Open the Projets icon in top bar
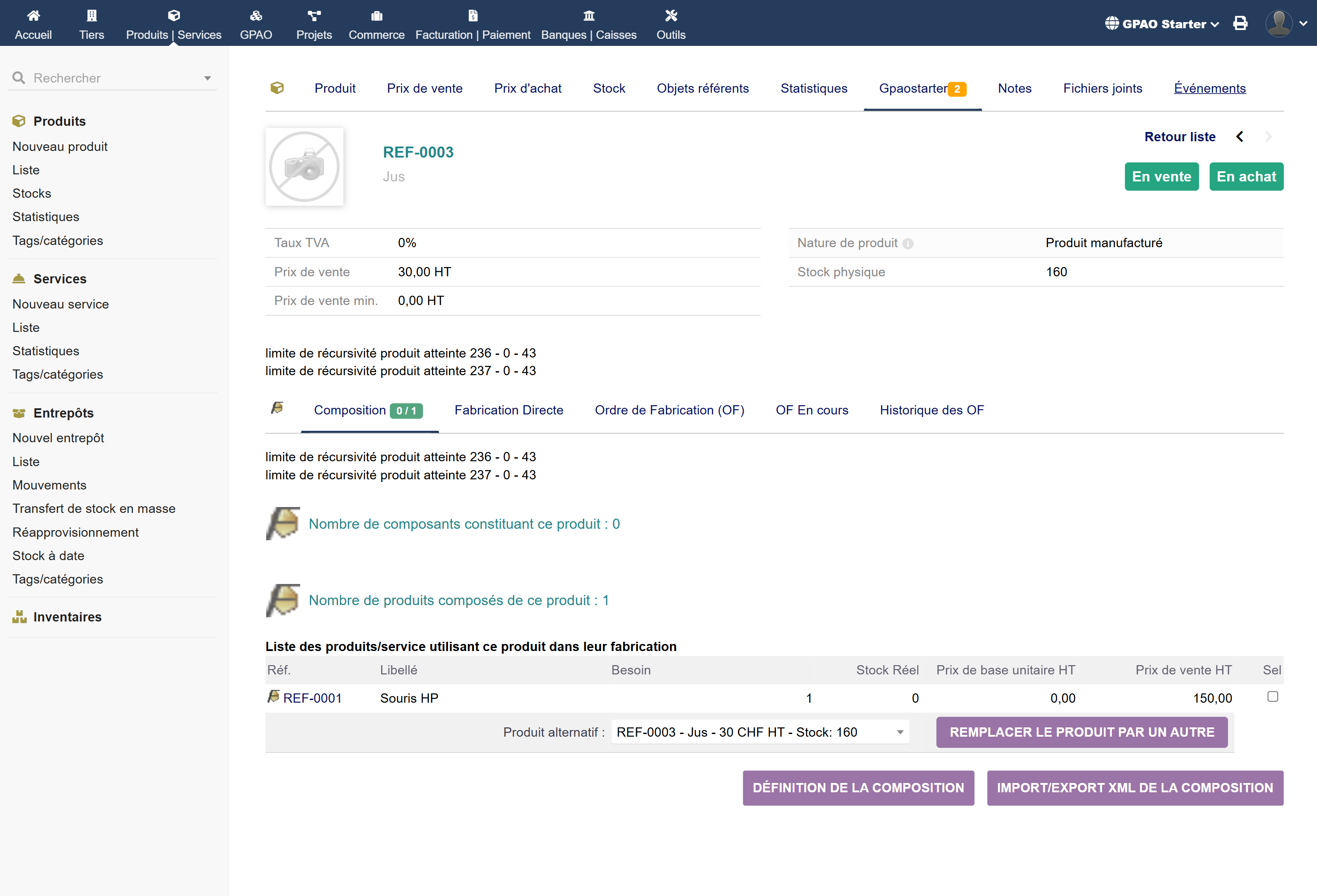Viewport: 1317px width, 896px height. click(x=314, y=15)
